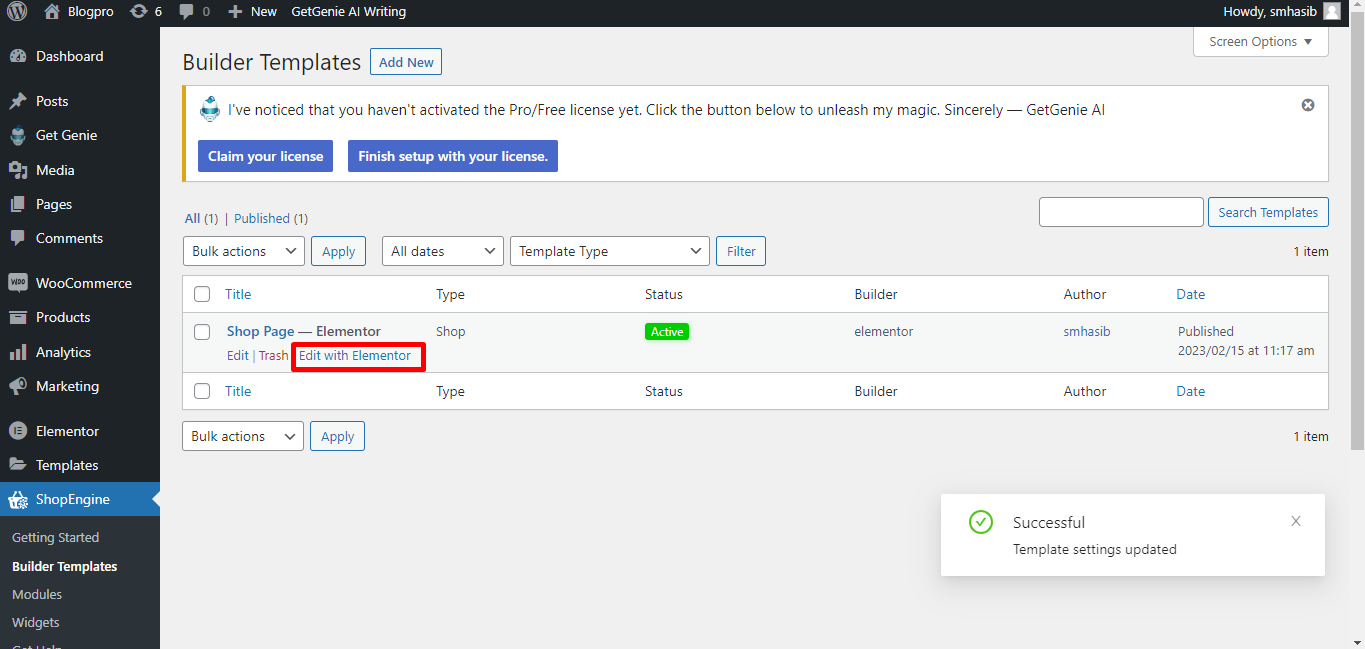Open Edit with Elementor link
Image resolution: width=1365 pixels, height=649 pixels.
pyautogui.click(x=355, y=355)
